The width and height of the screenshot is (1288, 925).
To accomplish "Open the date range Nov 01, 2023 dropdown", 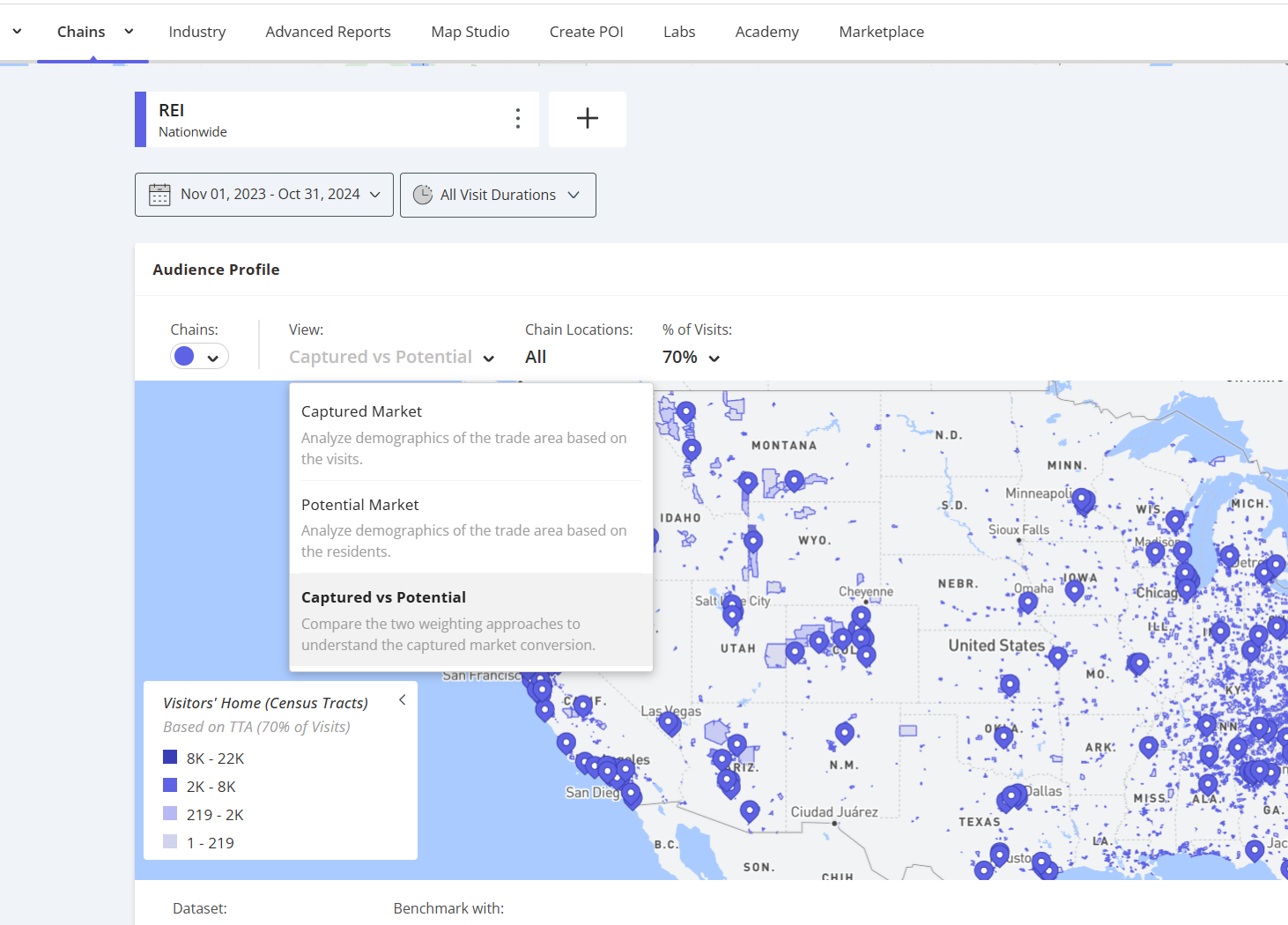I will pos(264,195).
